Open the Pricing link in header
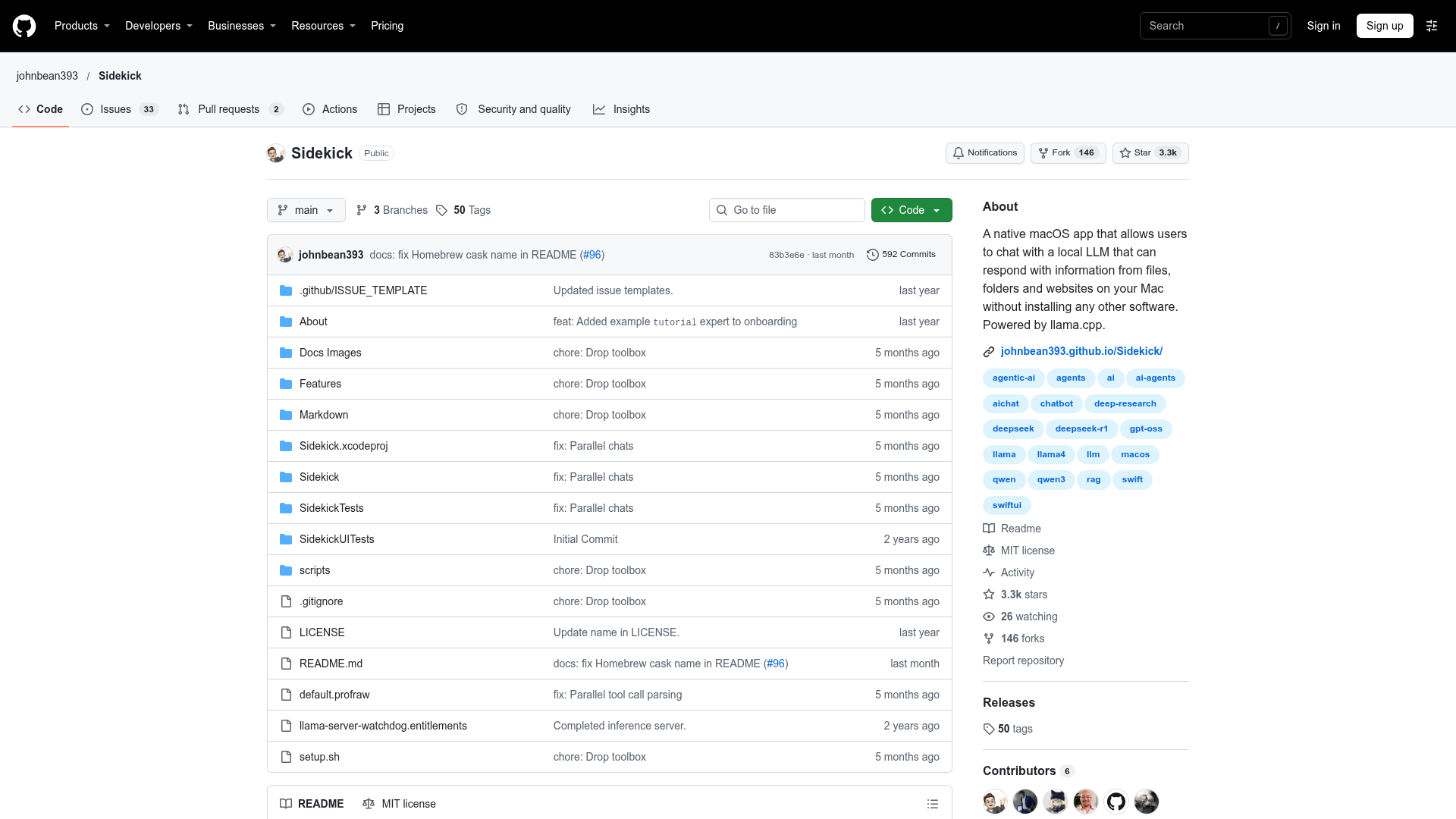The width and height of the screenshot is (1456, 819). click(387, 26)
